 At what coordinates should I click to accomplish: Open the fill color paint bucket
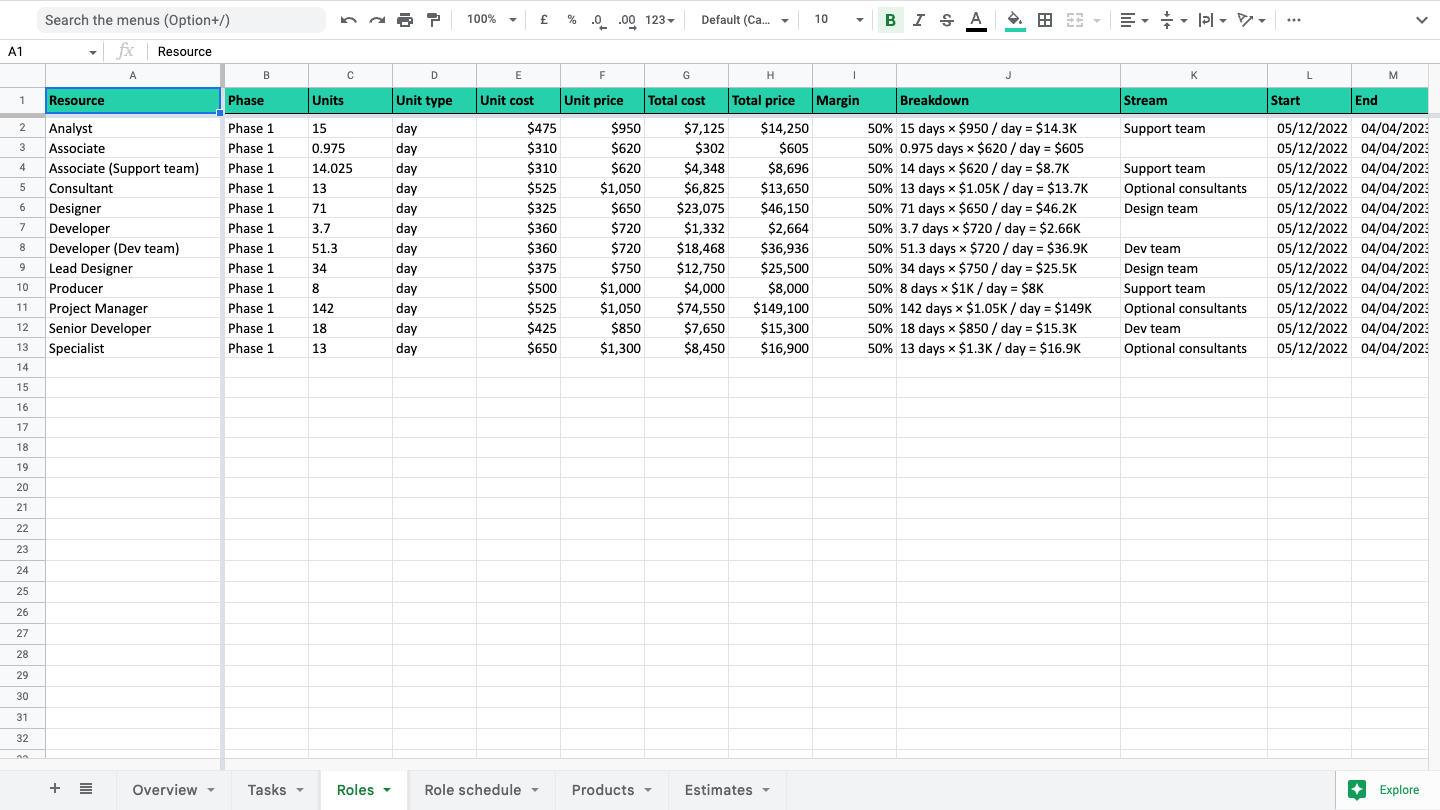pos(1015,20)
